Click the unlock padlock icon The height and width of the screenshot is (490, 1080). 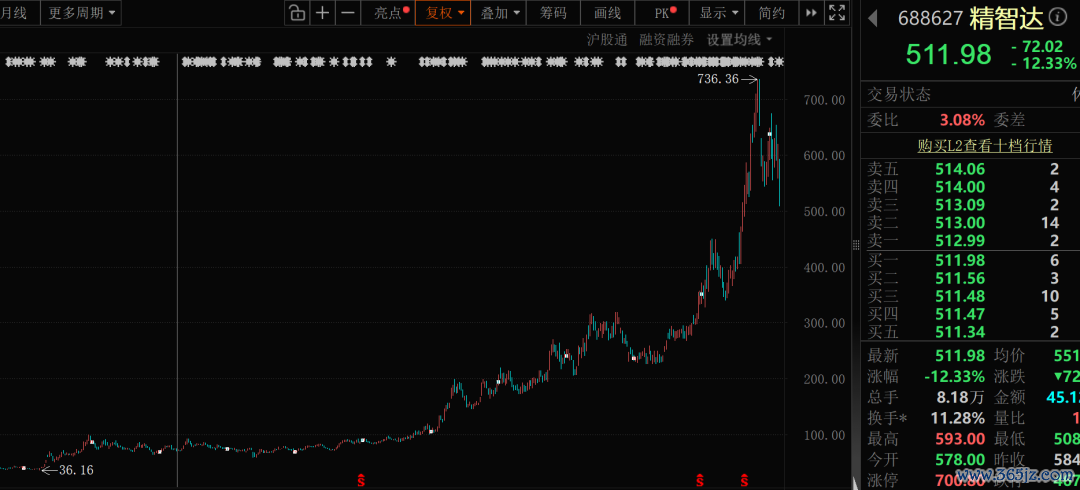297,12
